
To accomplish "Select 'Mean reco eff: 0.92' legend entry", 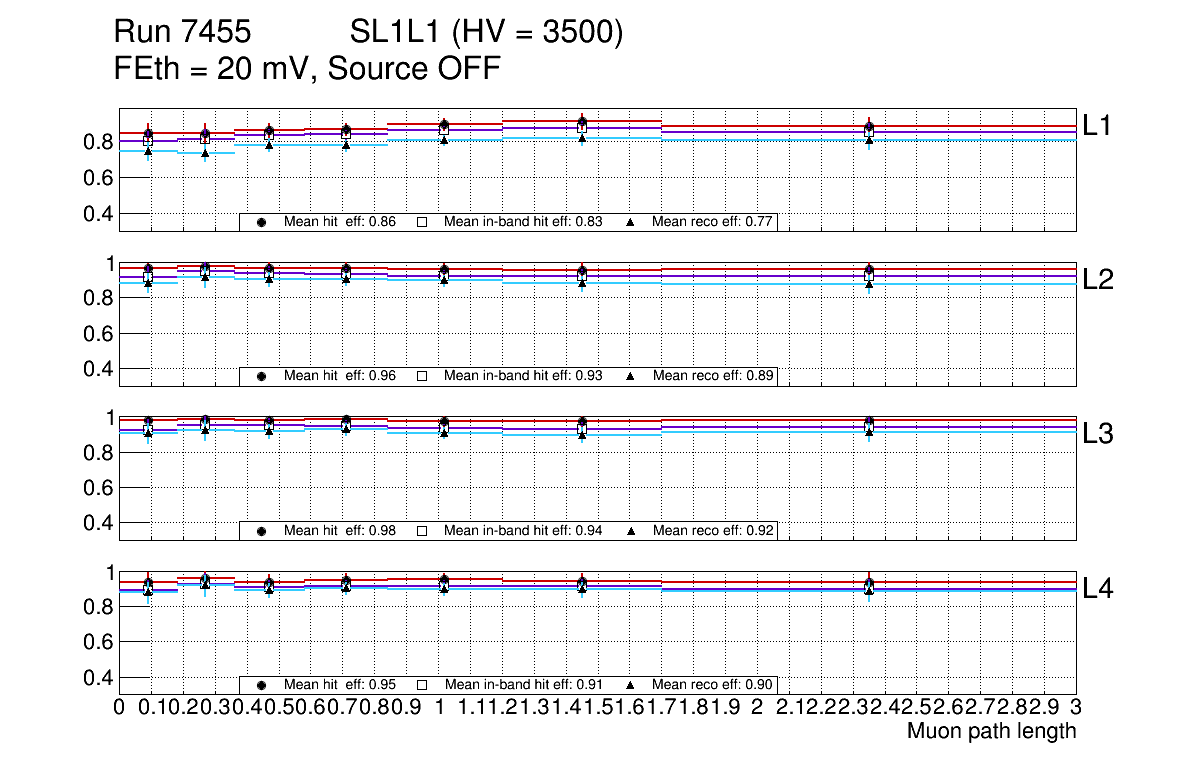I will [713, 531].
